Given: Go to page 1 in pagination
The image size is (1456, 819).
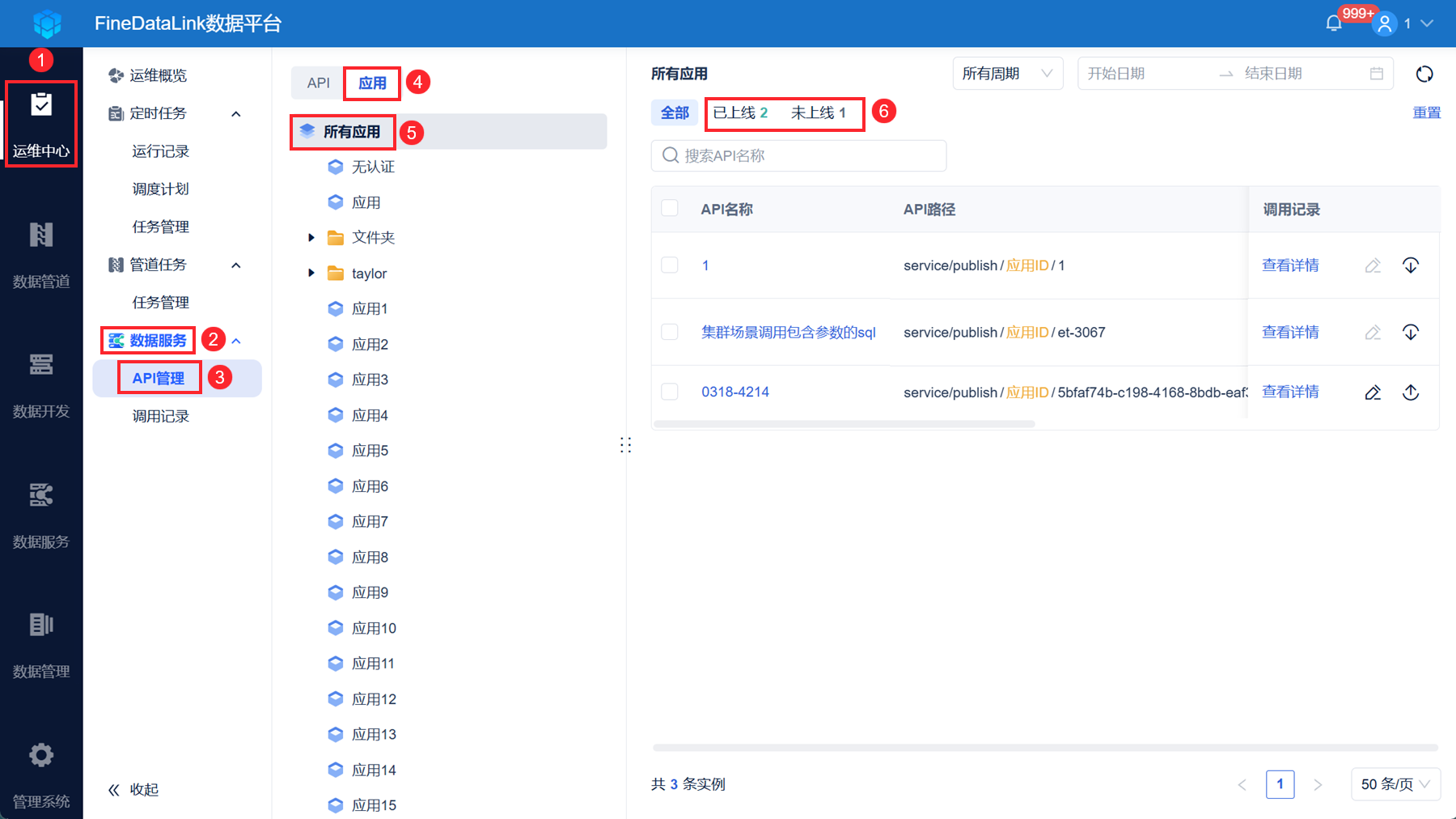Looking at the screenshot, I should pyautogui.click(x=1280, y=784).
